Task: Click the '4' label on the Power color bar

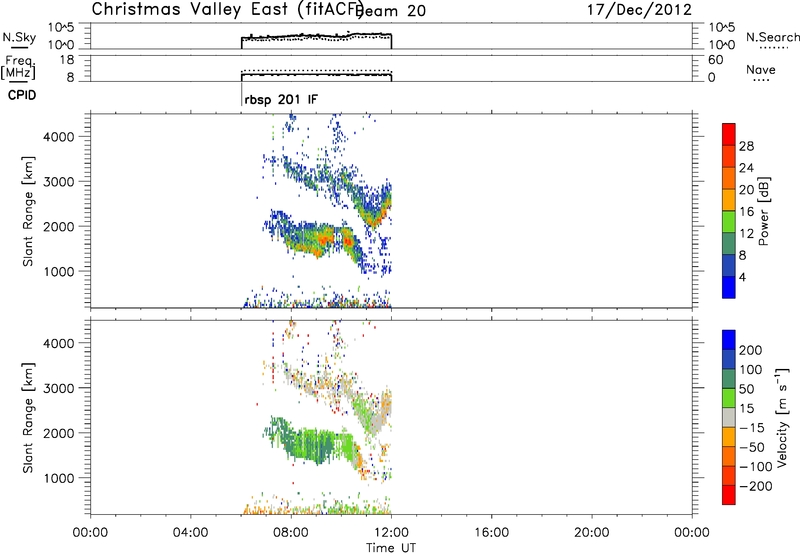Action: pyautogui.click(x=742, y=277)
